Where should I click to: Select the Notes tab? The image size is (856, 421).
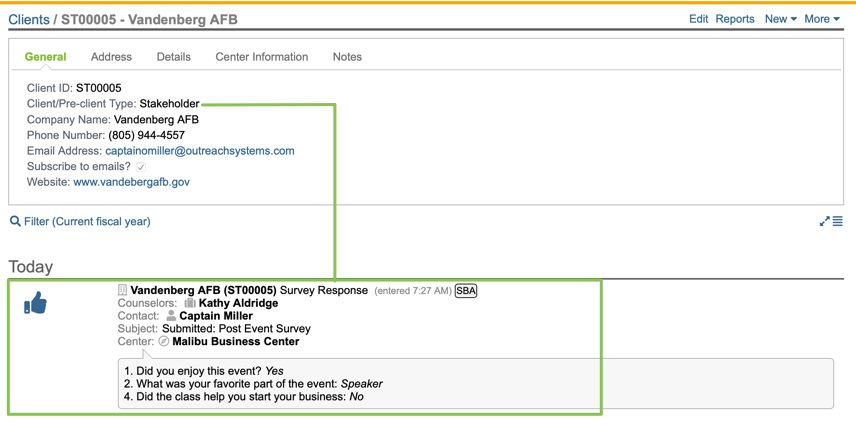(347, 57)
